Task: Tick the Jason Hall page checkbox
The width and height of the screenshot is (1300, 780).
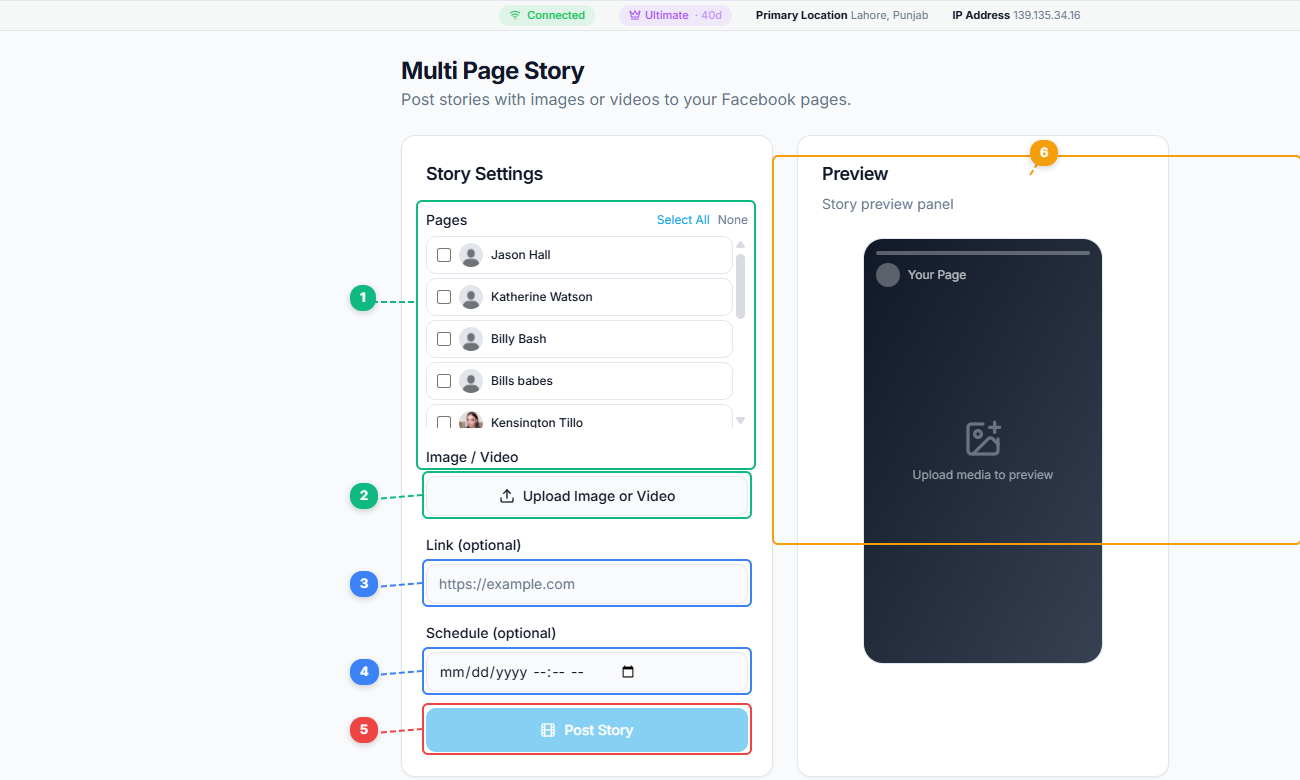Action: [x=444, y=255]
